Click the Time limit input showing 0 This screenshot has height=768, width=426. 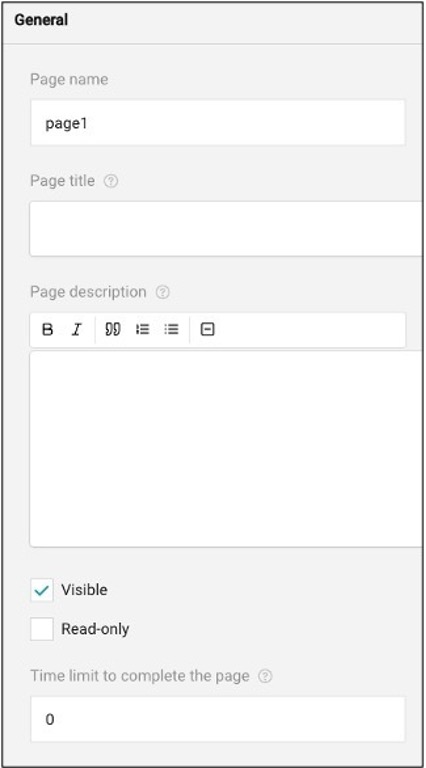point(218,719)
